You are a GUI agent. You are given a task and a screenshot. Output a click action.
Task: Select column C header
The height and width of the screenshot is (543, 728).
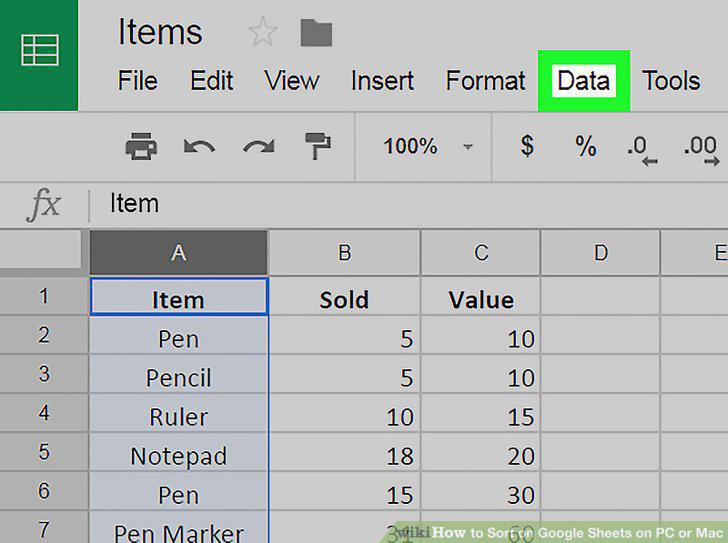pyautogui.click(x=481, y=253)
